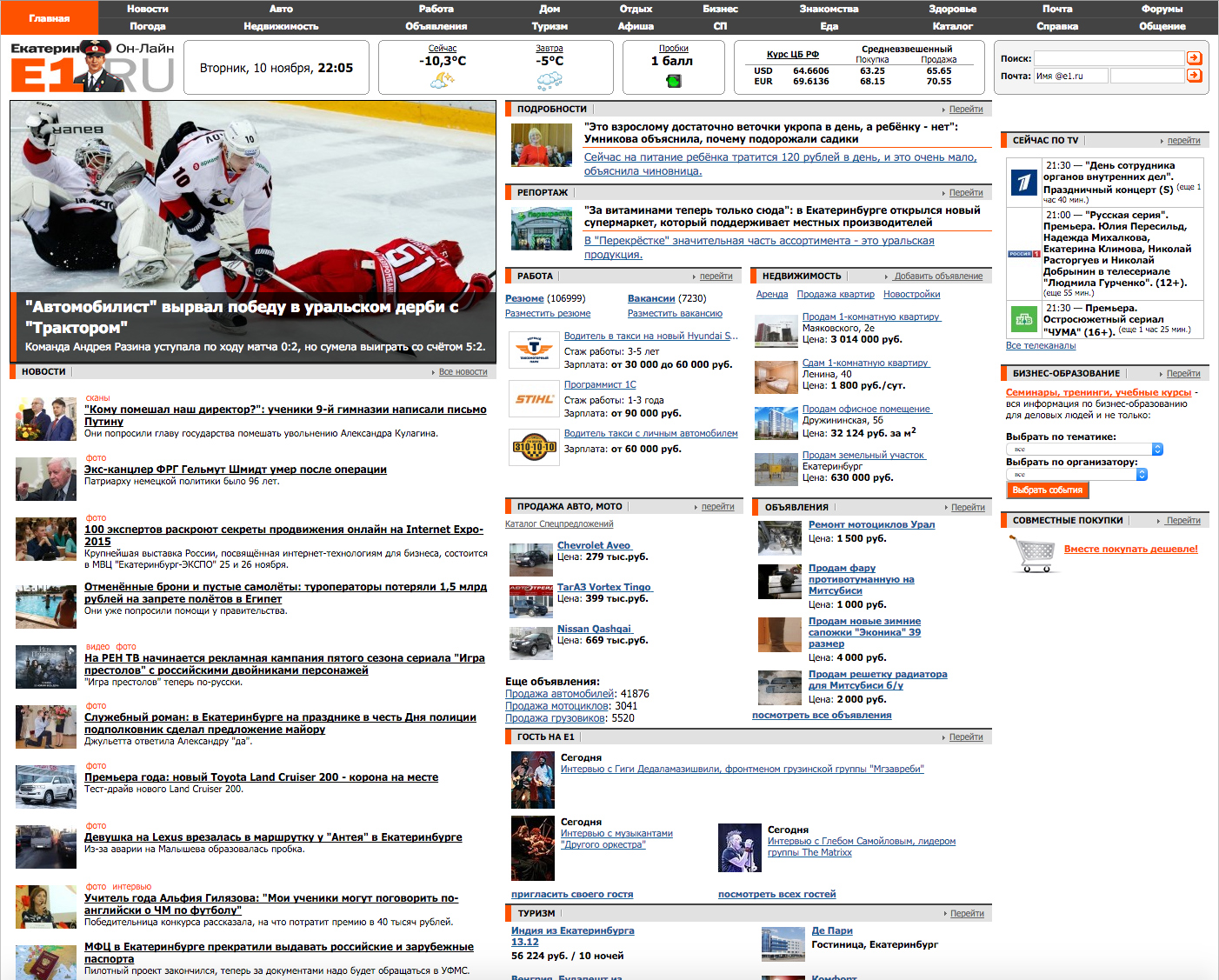Open the Chevrolet Aveo car thumbnail
This screenshot has height=980, width=1219.
pos(530,558)
